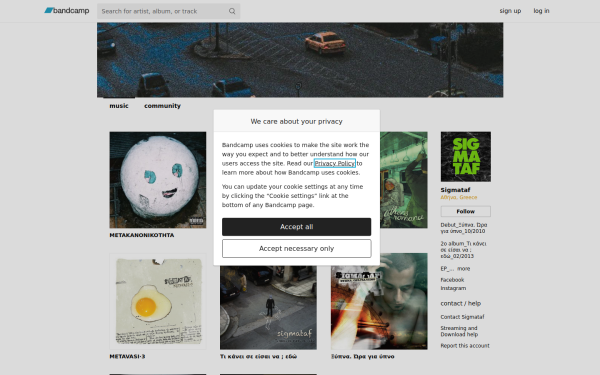Screen dimensions: 600x375
Task: Click the Accept all button
Action: coord(297,227)
